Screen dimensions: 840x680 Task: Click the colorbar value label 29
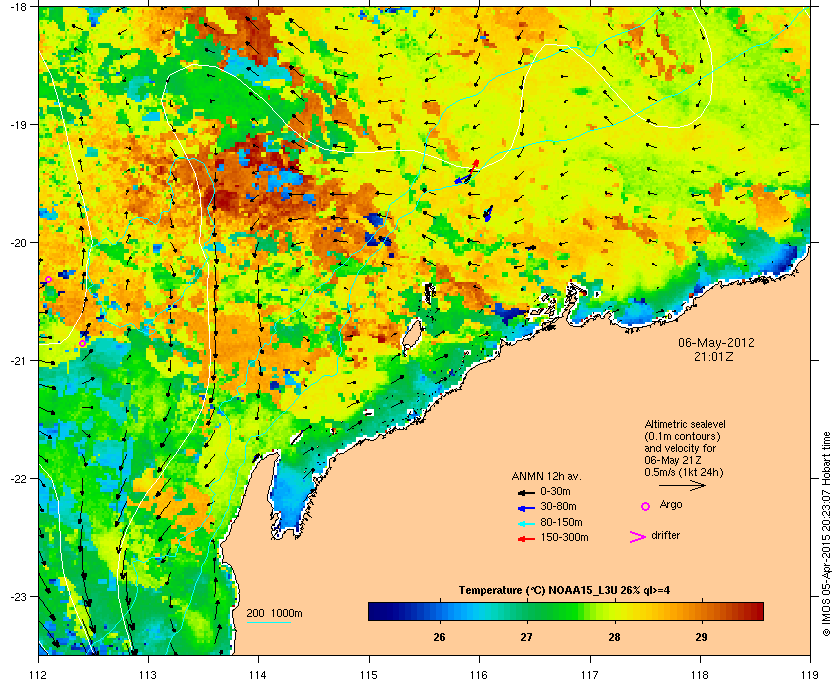point(701,637)
